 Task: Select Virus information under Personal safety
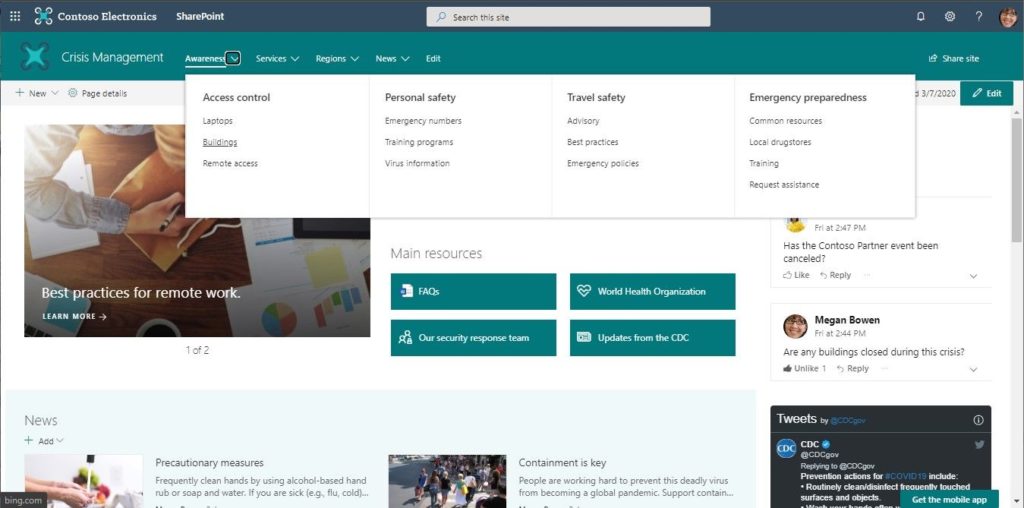[417, 163]
